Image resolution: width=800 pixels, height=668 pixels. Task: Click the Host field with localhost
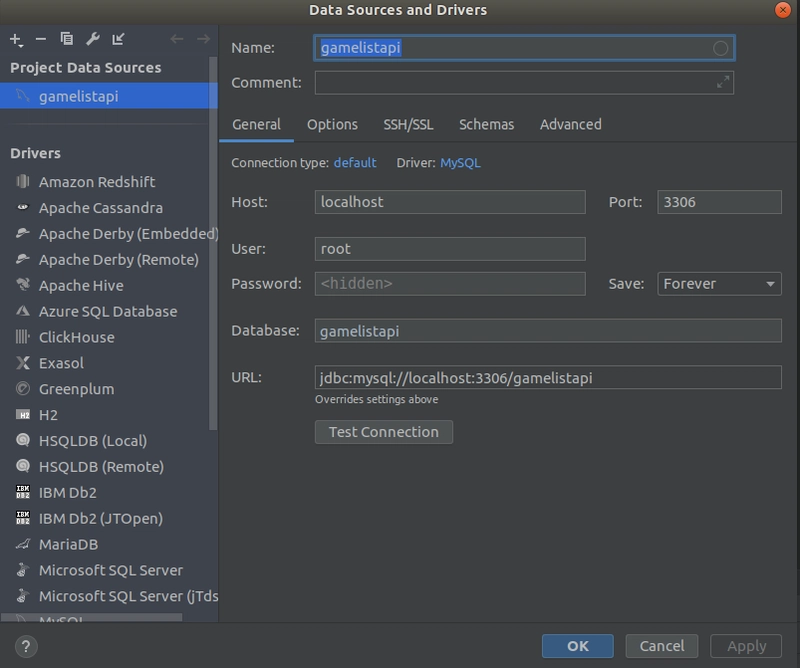tap(450, 202)
